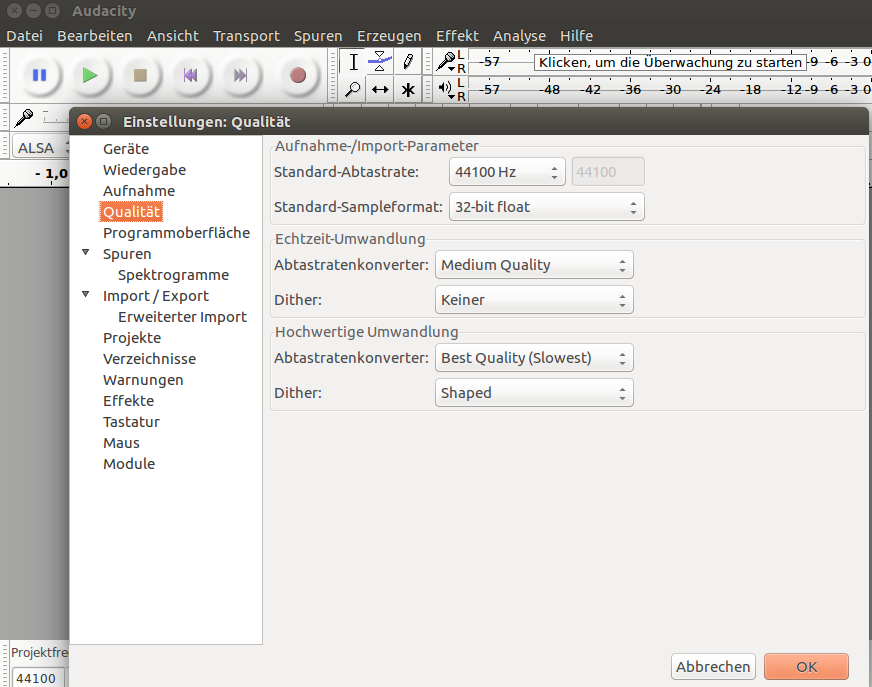This screenshot has width=872, height=687.
Task: Select Erweiterter Import sub-item
Action: [x=182, y=317]
